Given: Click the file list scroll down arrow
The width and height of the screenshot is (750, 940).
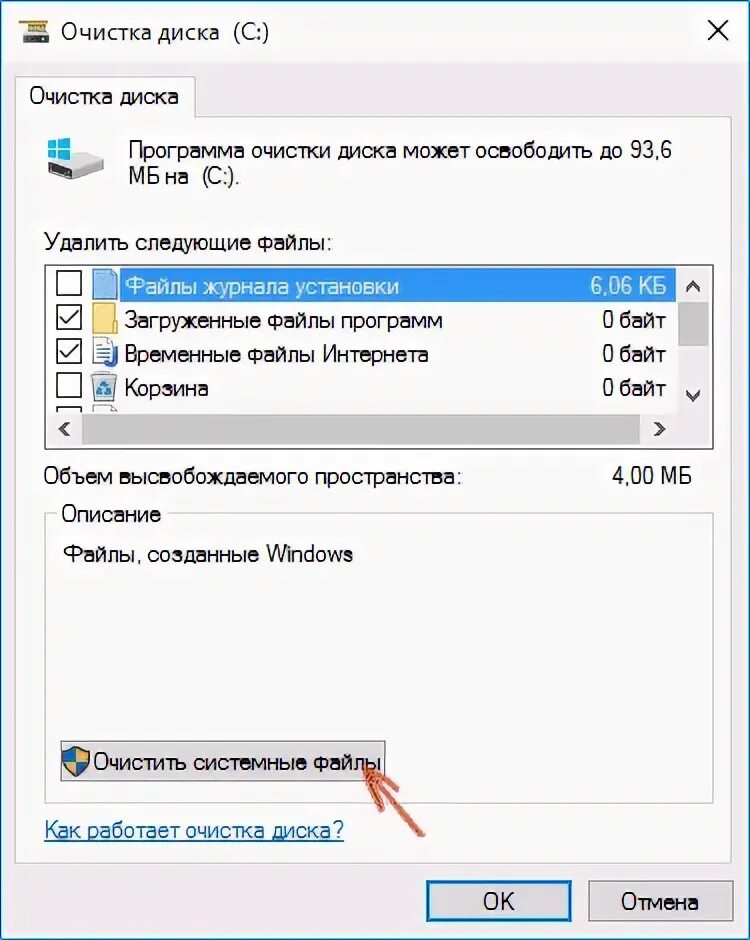Looking at the screenshot, I should coord(693,396).
